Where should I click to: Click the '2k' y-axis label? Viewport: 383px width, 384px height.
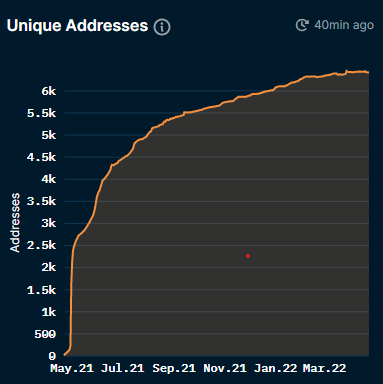point(49,267)
